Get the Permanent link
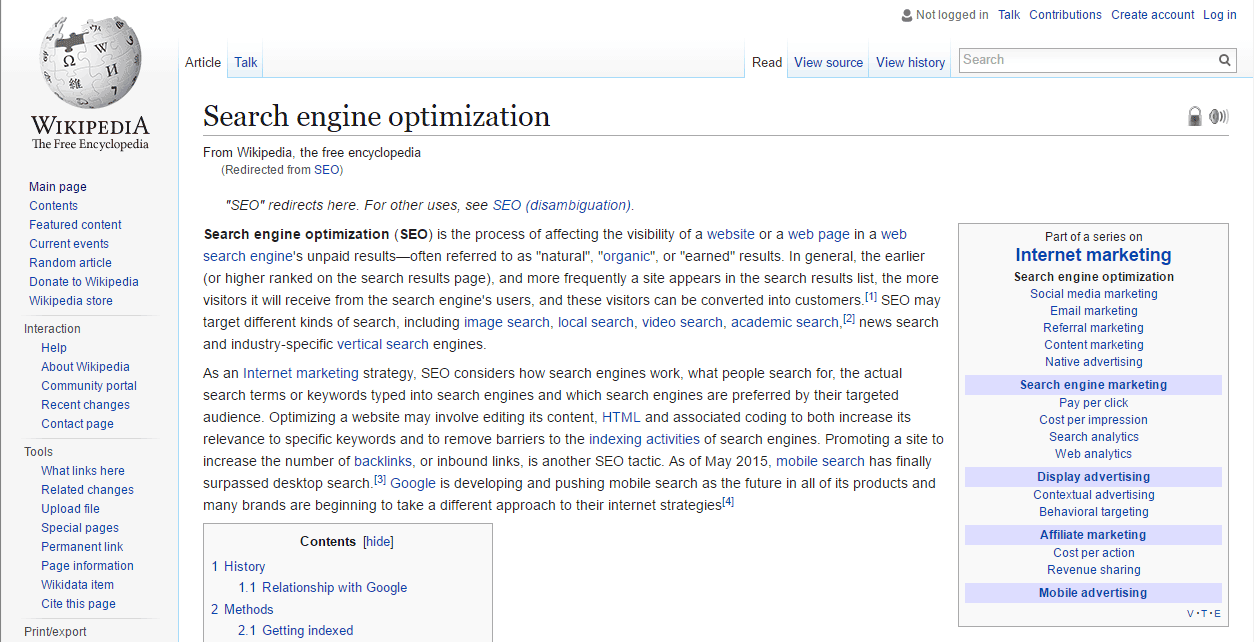 pos(82,547)
